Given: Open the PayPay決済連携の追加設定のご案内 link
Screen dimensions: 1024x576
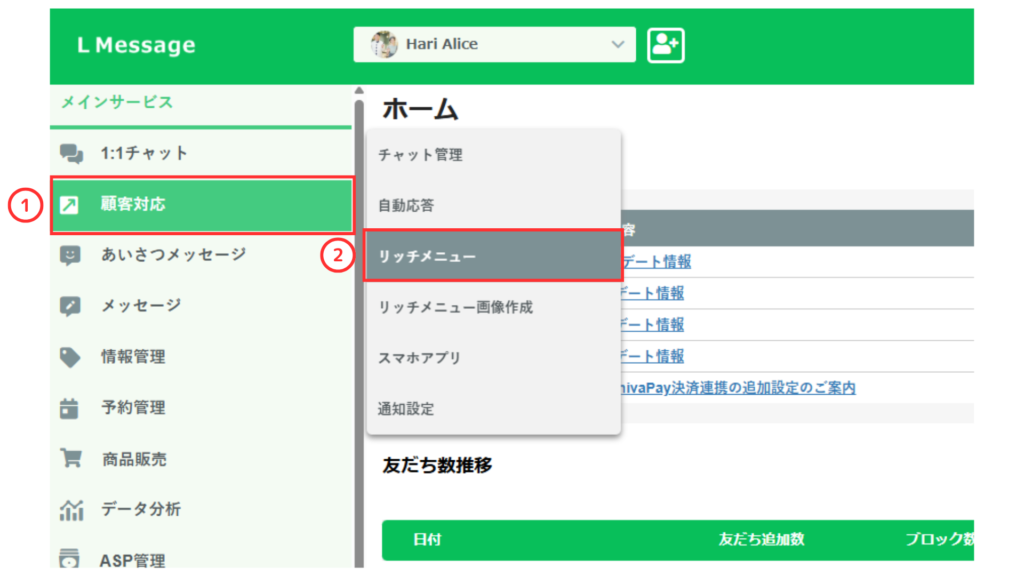Looking at the screenshot, I should pyautogui.click(x=738, y=388).
